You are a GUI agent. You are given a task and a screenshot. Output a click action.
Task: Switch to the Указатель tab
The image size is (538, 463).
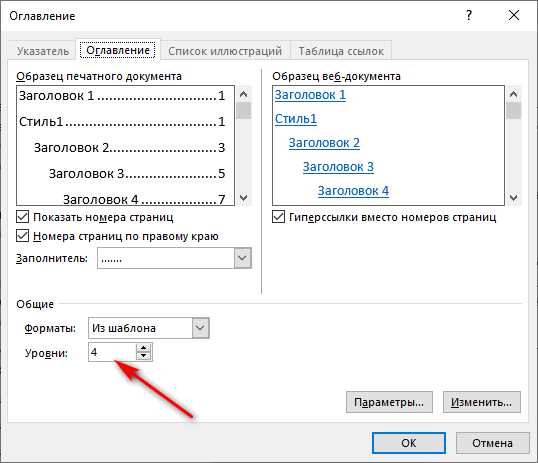(43, 51)
